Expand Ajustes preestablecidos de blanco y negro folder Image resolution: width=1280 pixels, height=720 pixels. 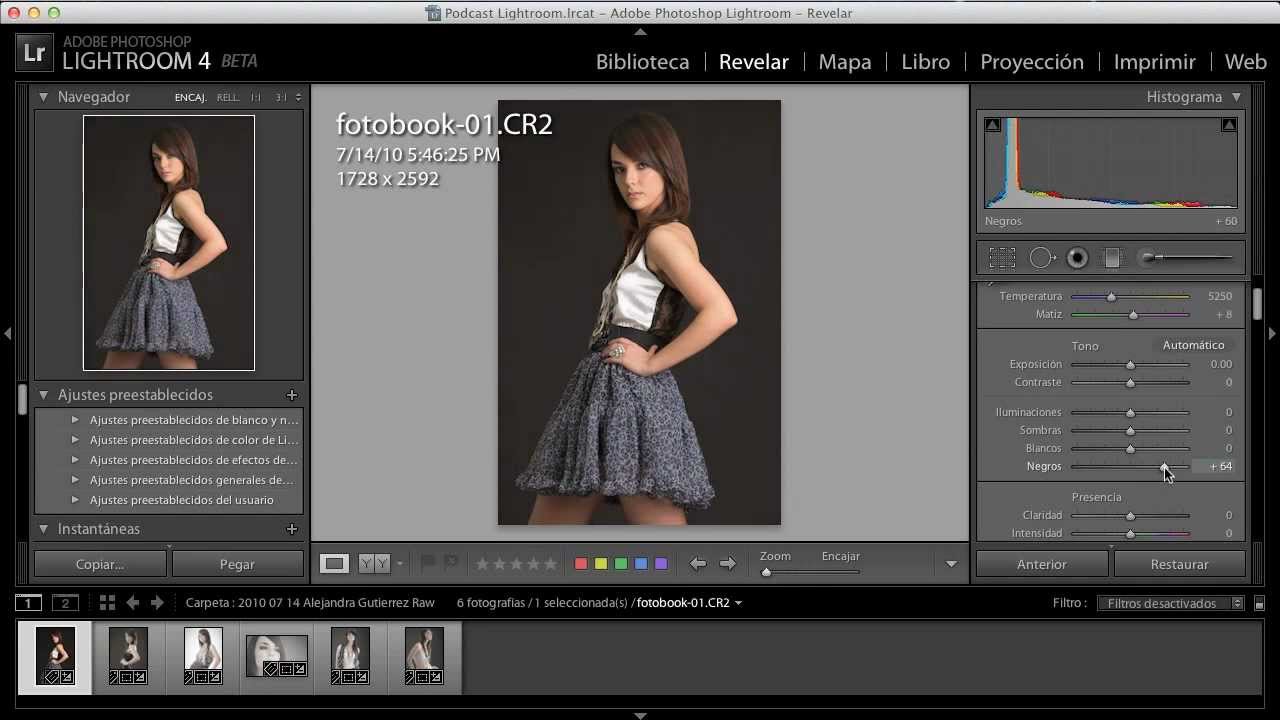[x=75, y=420]
